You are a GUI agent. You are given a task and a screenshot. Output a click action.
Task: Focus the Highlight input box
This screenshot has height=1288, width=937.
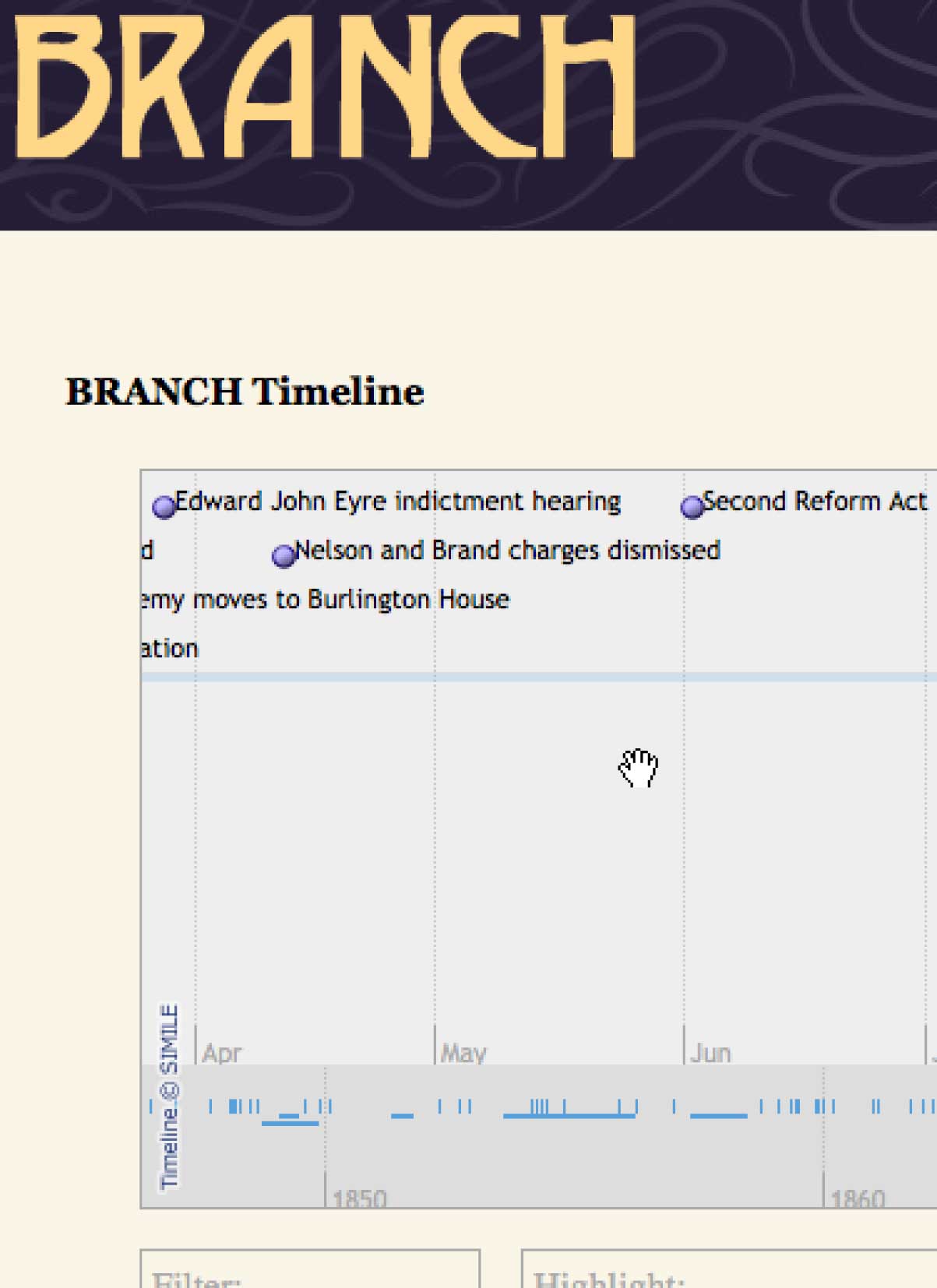729,1269
